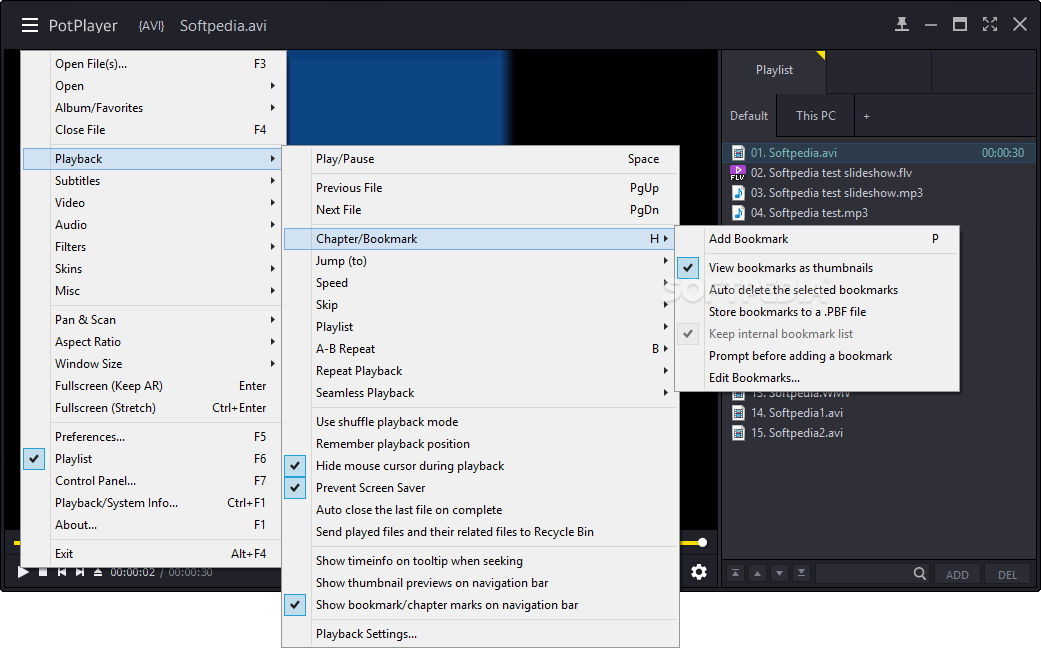Click the ADD button in playlist panel
The image size is (1041, 648).
[x=957, y=574]
